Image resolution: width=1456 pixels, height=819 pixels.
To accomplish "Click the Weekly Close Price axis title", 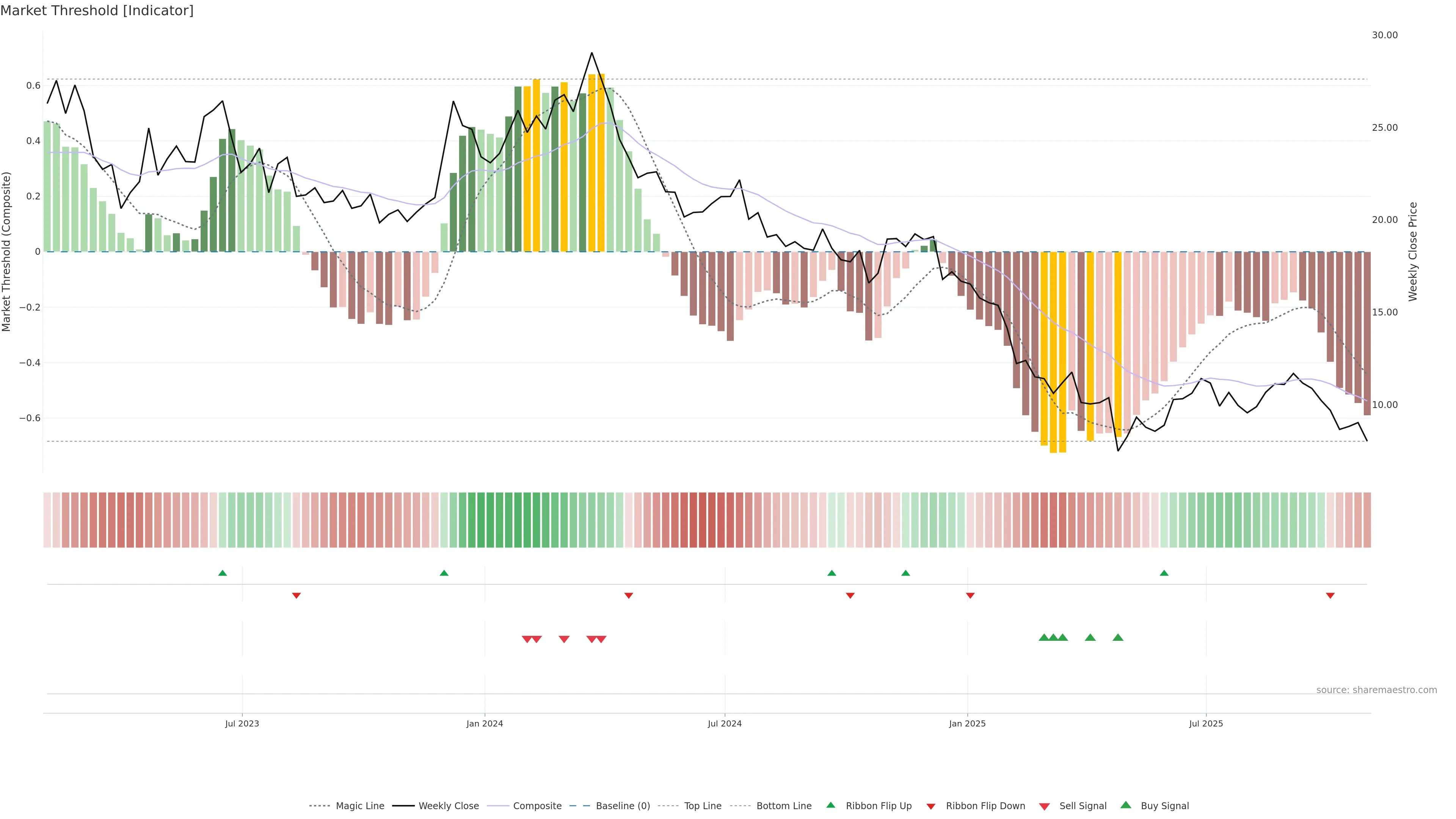I will [1412, 251].
